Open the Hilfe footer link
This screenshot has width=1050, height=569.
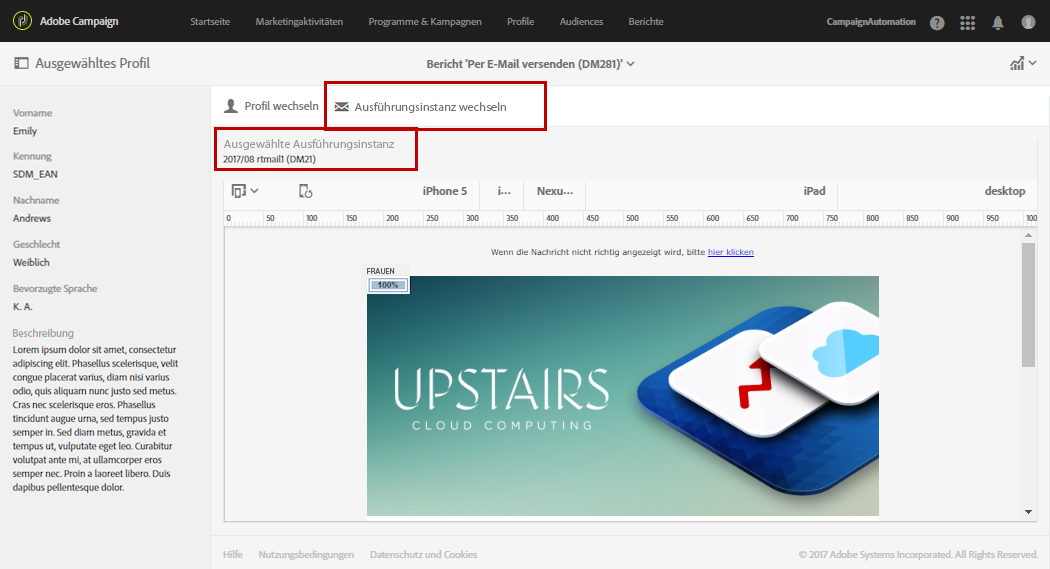(x=232, y=554)
